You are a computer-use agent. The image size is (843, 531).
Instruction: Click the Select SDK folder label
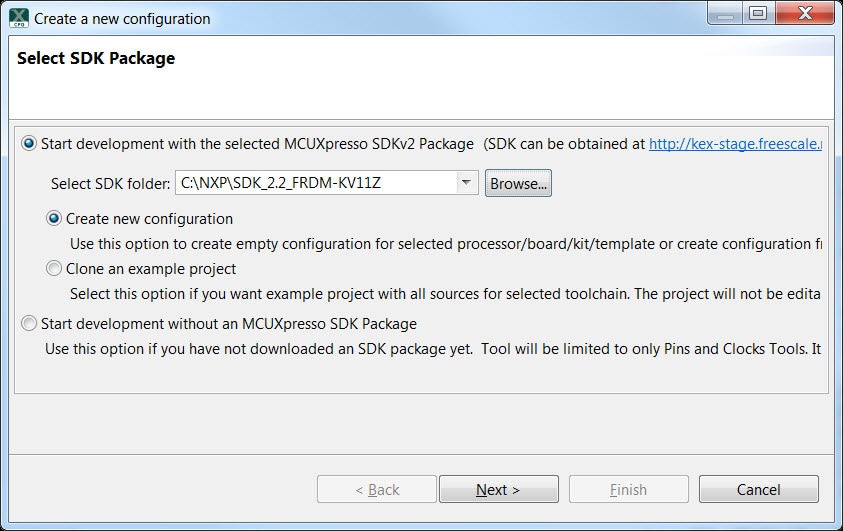[110, 184]
